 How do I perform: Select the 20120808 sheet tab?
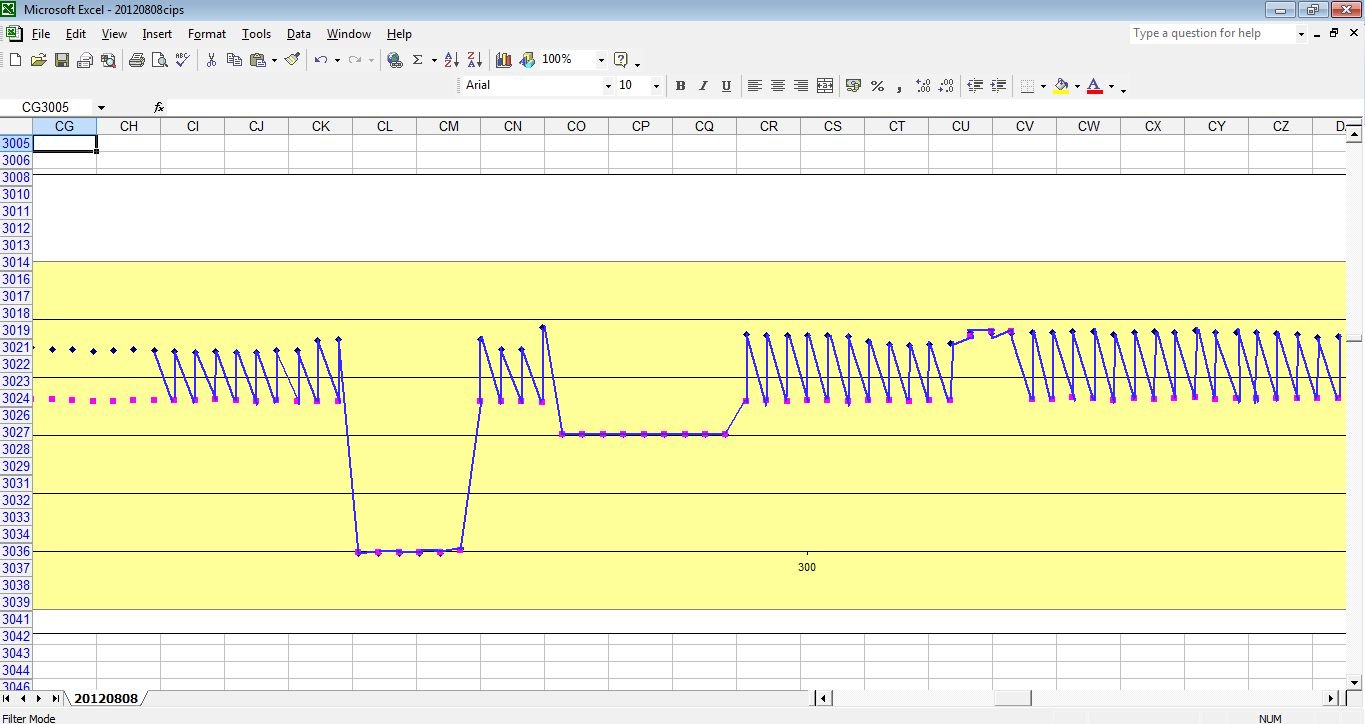(x=106, y=698)
